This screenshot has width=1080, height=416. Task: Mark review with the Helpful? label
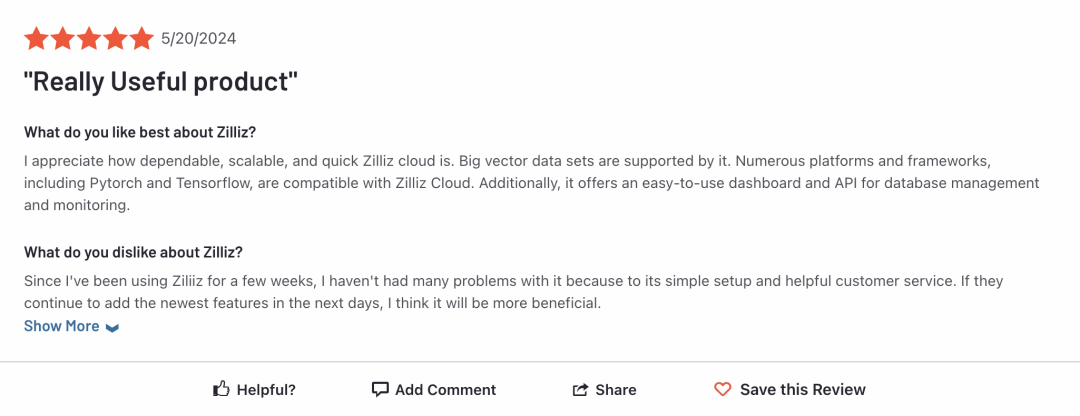point(266,389)
